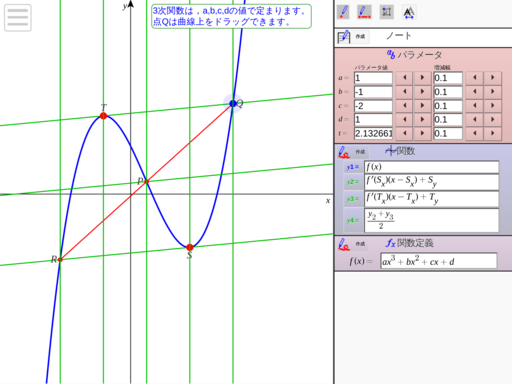Click the f(x) definition input field
512x384 pixels.
pyautogui.click(x=439, y=261)
